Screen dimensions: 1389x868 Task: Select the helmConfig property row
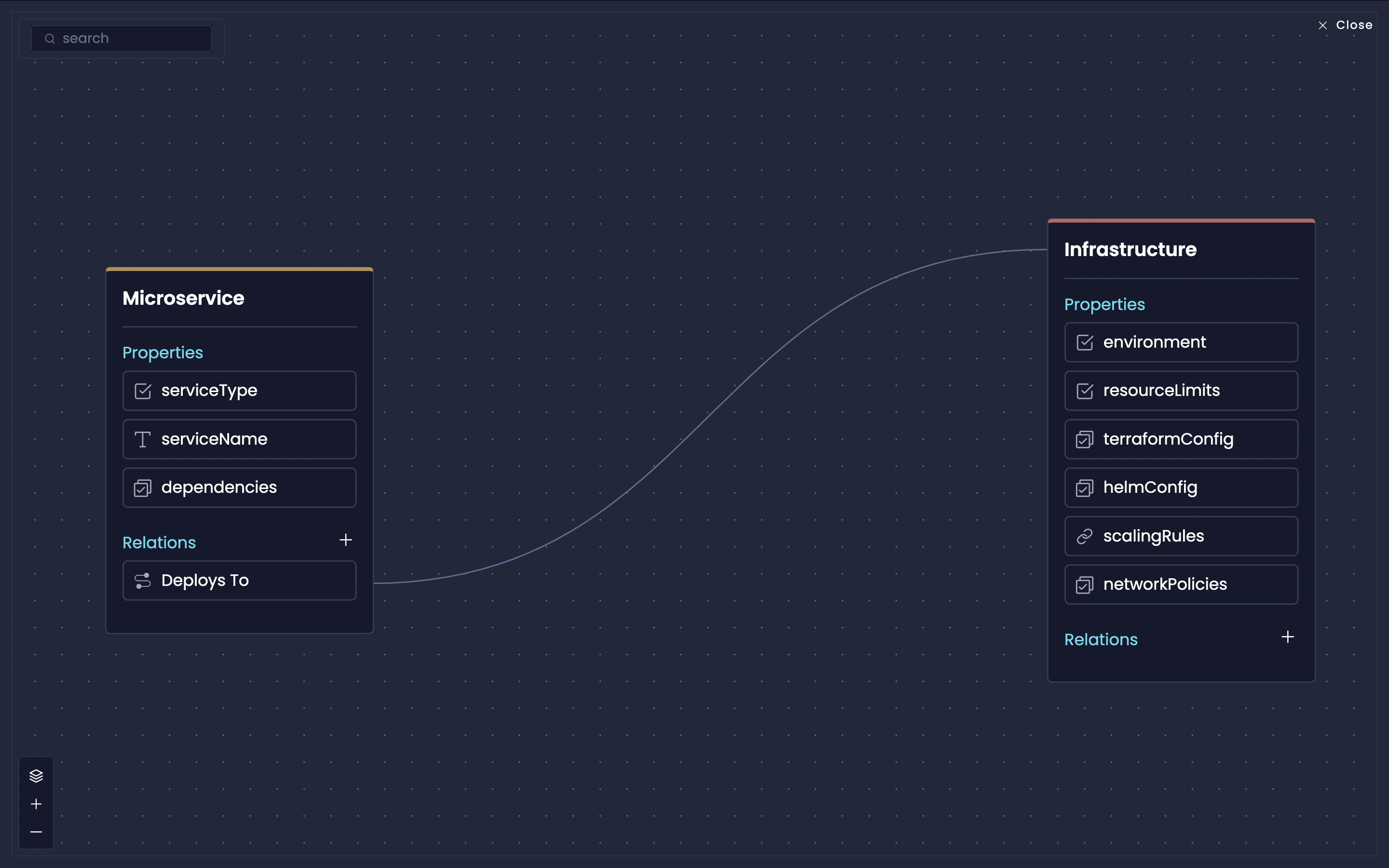click(x=1181, y=488)
